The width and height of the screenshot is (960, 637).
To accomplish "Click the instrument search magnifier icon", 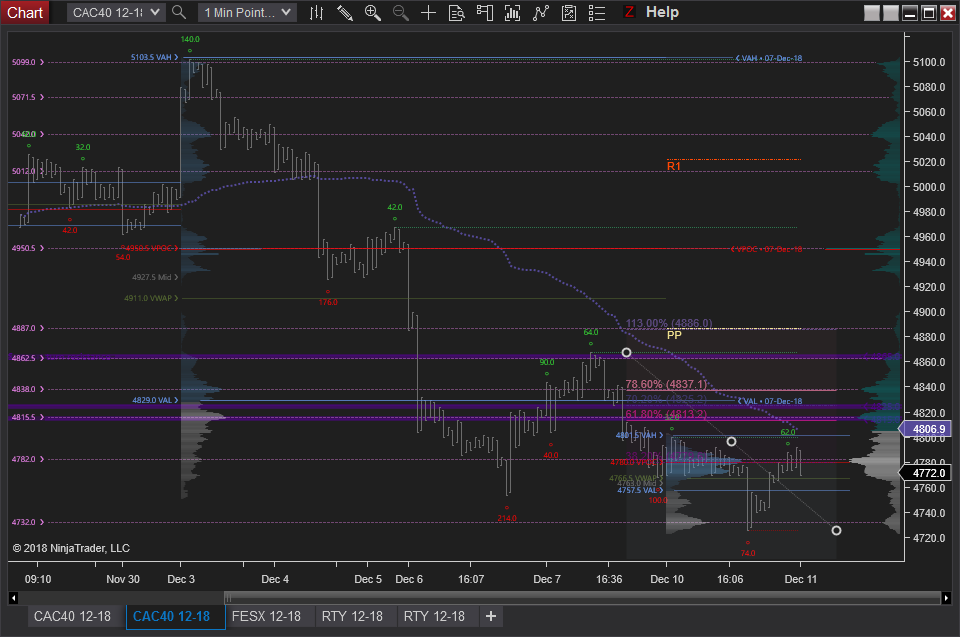I will [x=179, y=12].
